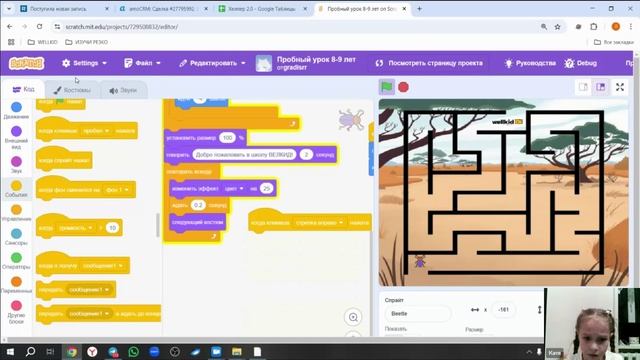
Task: Switch to the amoCRM browser tab
Action: [163, 9]
